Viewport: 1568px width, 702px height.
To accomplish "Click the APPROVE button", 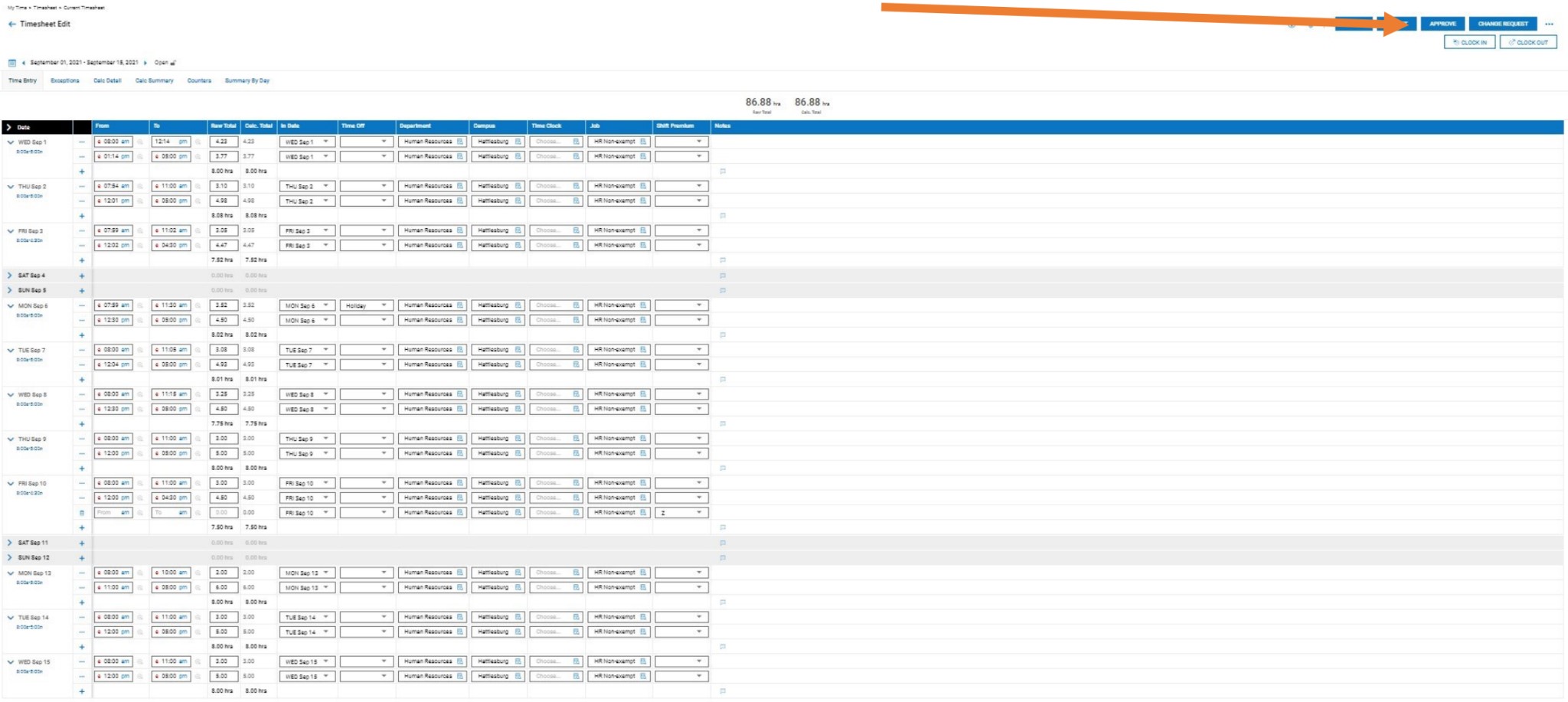I will point(1442,24).
